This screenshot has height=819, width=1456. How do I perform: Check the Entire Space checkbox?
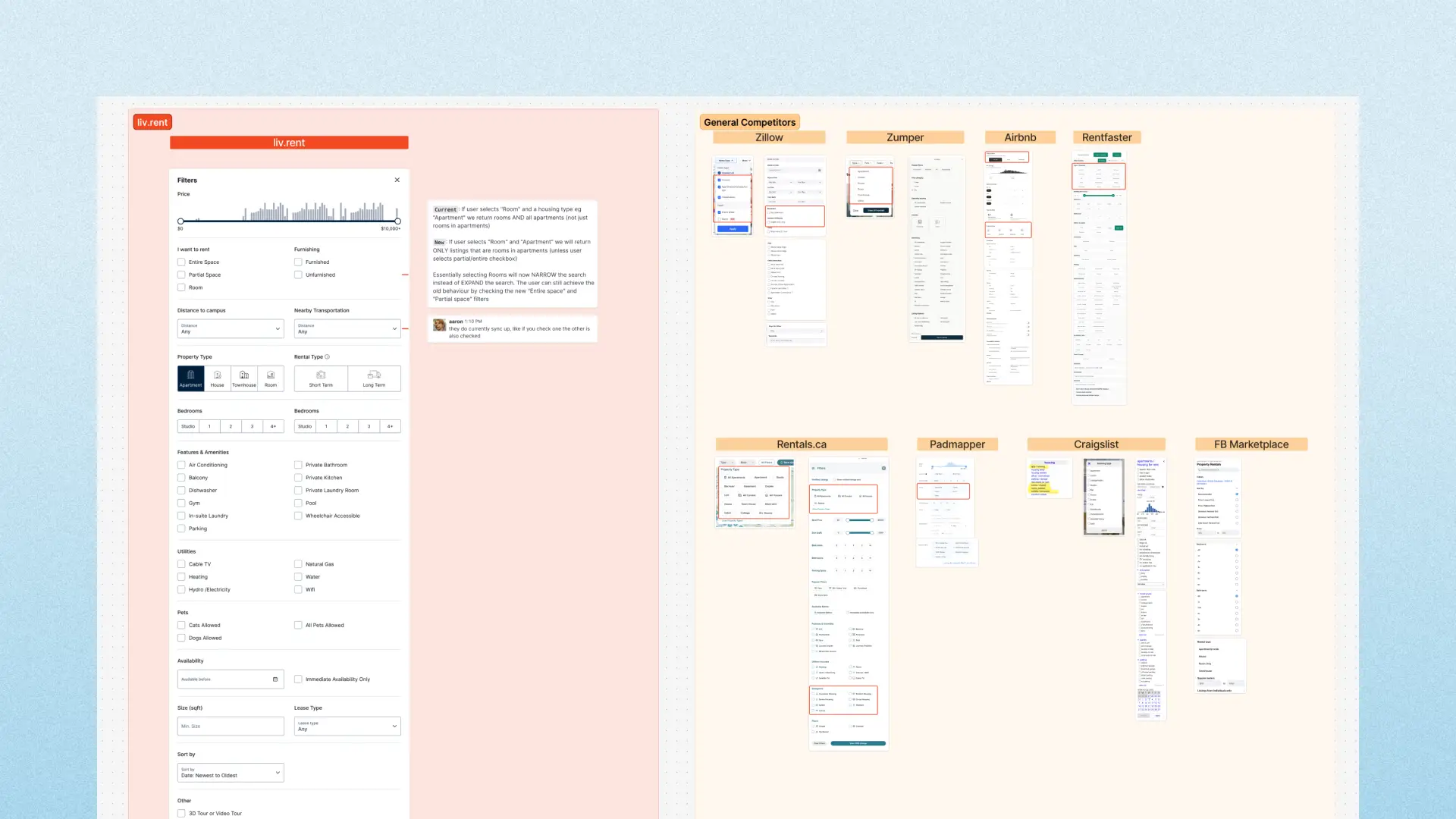point(181,262)
